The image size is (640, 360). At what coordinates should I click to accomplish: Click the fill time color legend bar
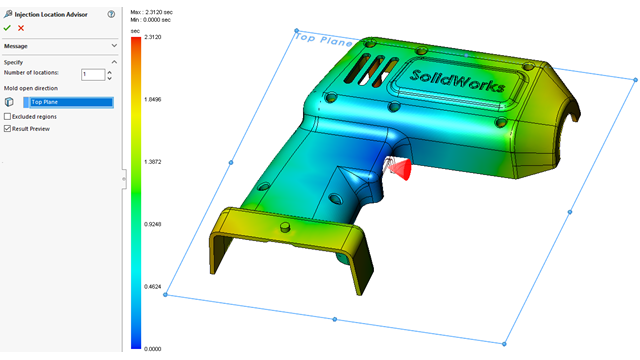coord(136,193)
